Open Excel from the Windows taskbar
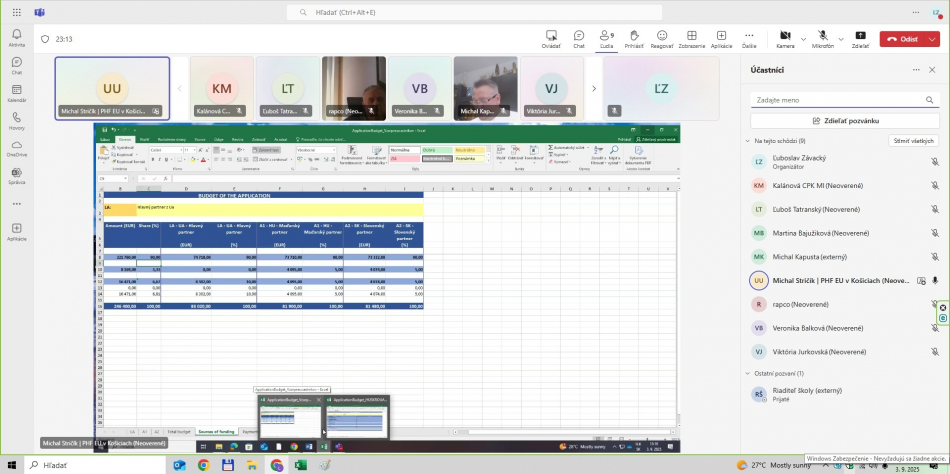 (300, 465)
